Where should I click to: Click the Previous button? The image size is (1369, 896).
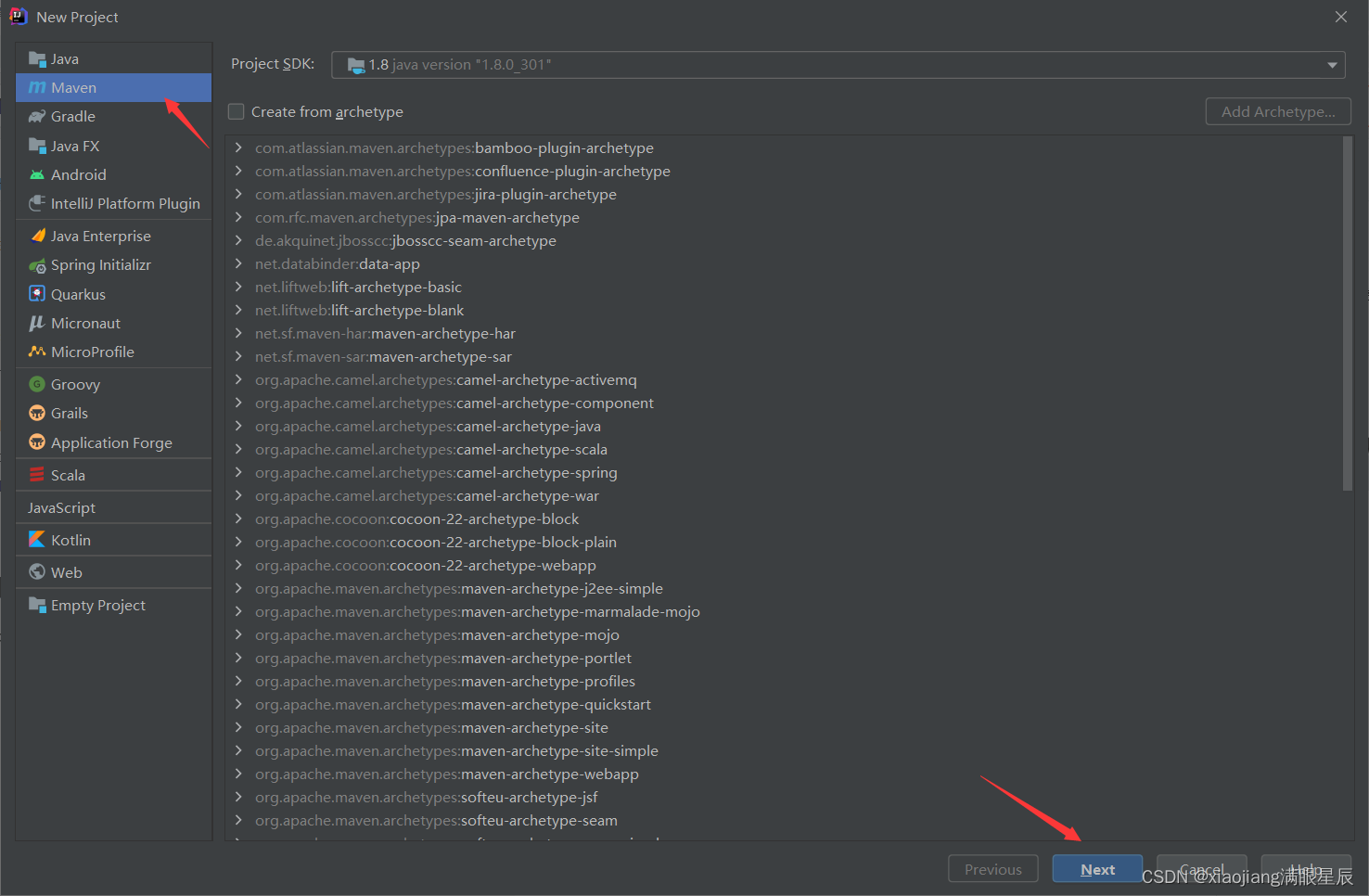point(992,869)
